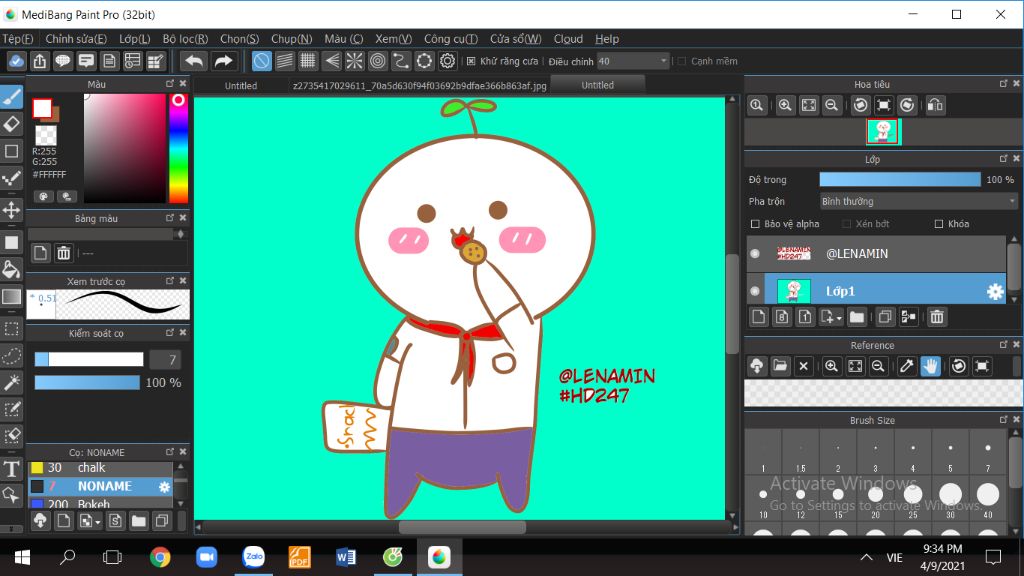Toggle Khử răng cưa checkbox
Viewport: 1024px width, 576px height.
[471, 61]
